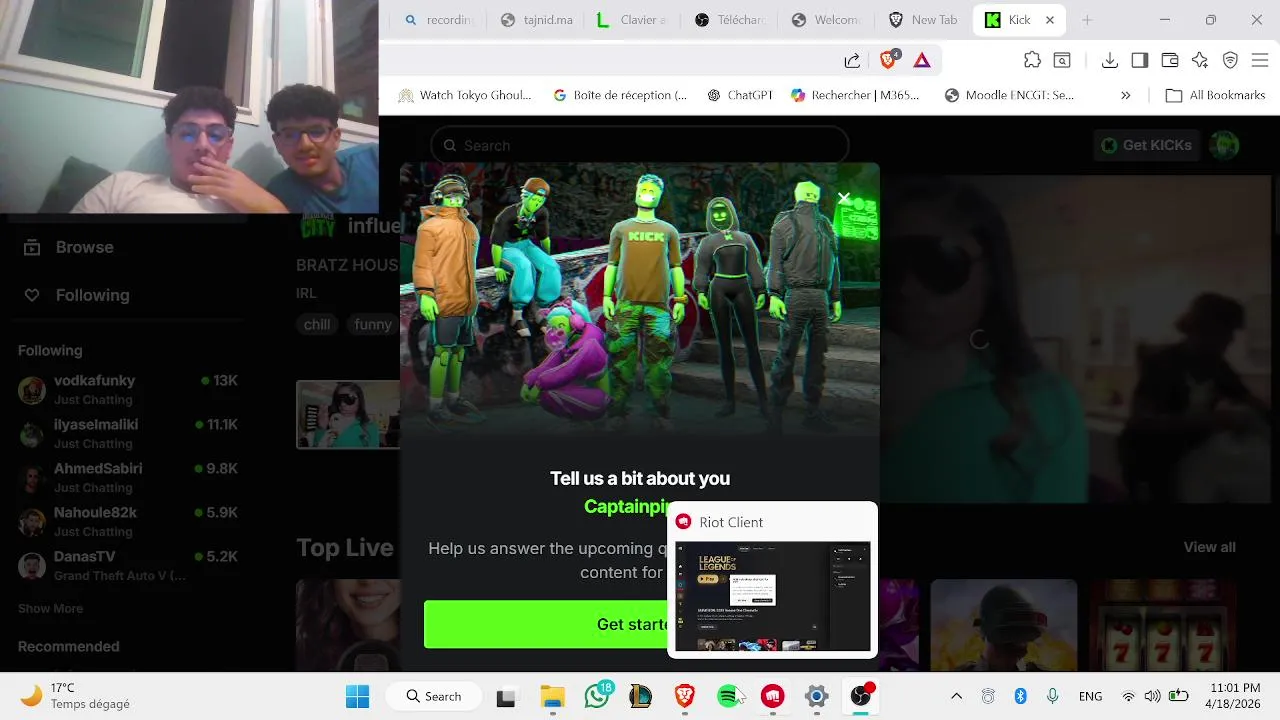Open the featured stream preview thumbnail
1280x720 pixels.
point(348,414)
